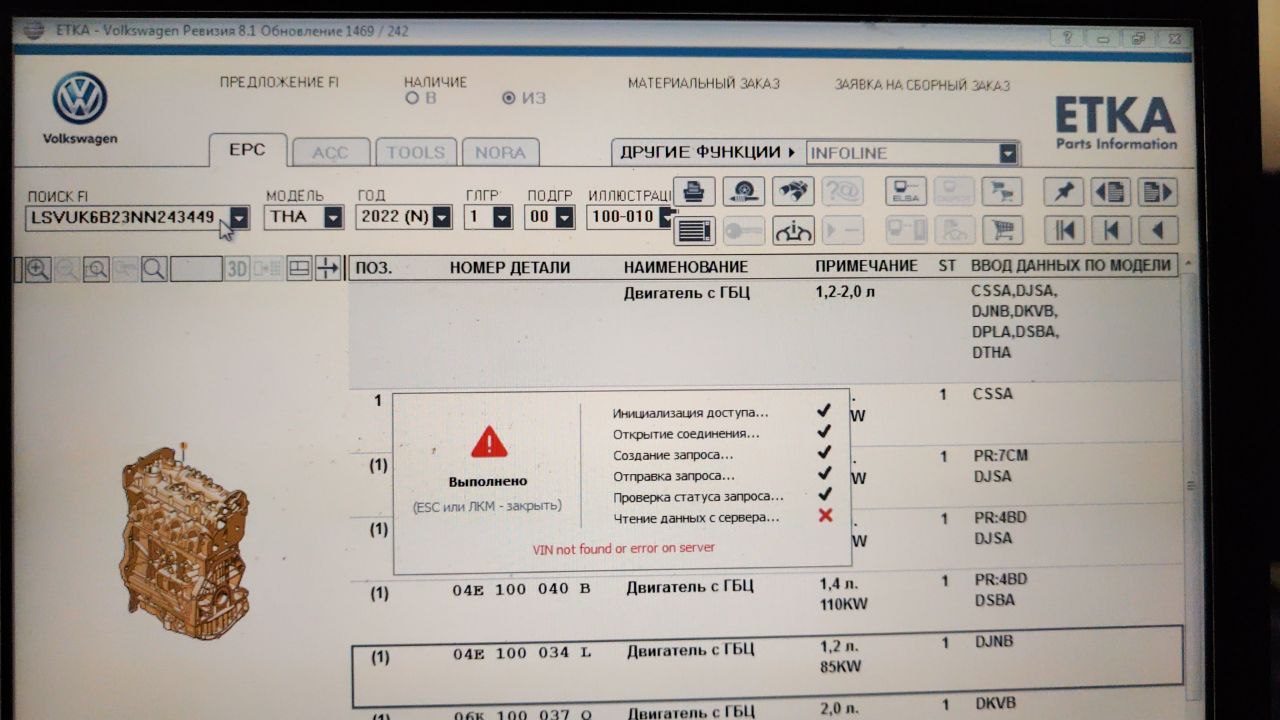The height and width of the screenshot is (720, 1280).
Task: Click the ПОЗ. column header
Action: pos(373,268)
